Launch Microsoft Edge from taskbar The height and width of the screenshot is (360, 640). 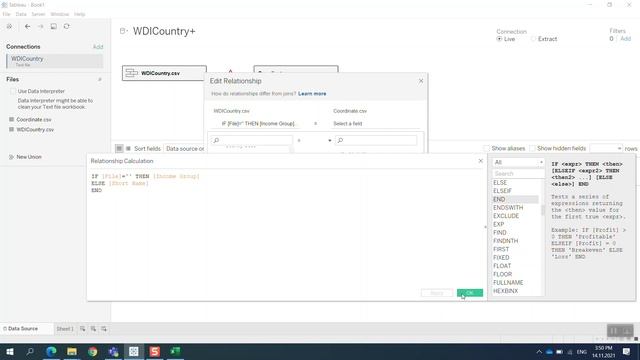click(51, 351)
